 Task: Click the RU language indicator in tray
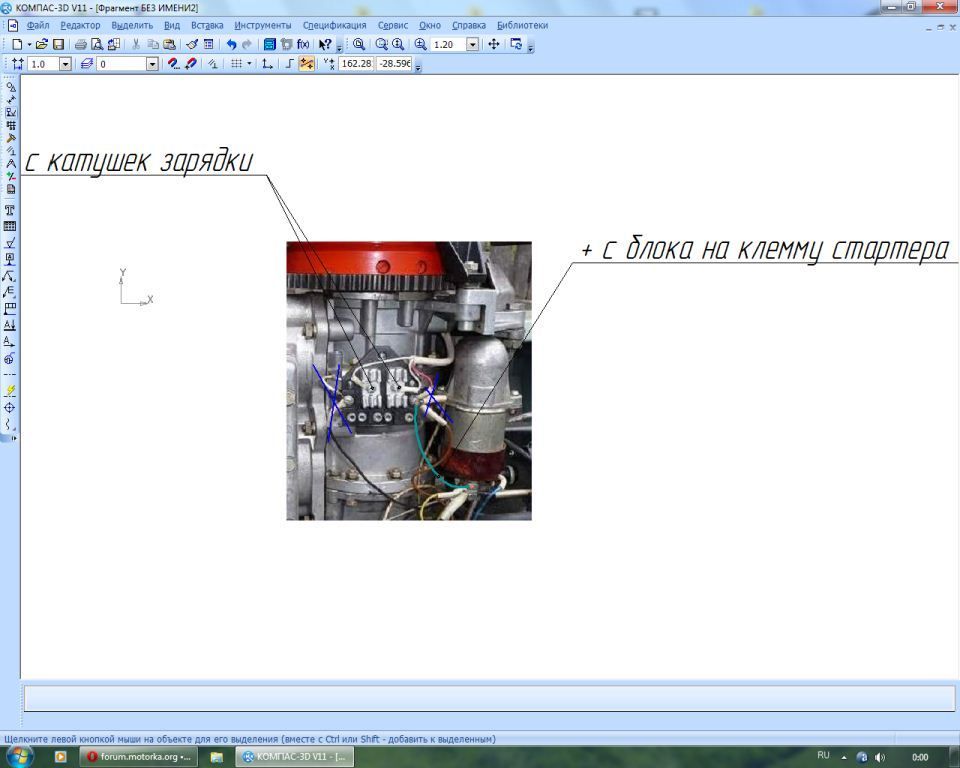click(823, 756)
